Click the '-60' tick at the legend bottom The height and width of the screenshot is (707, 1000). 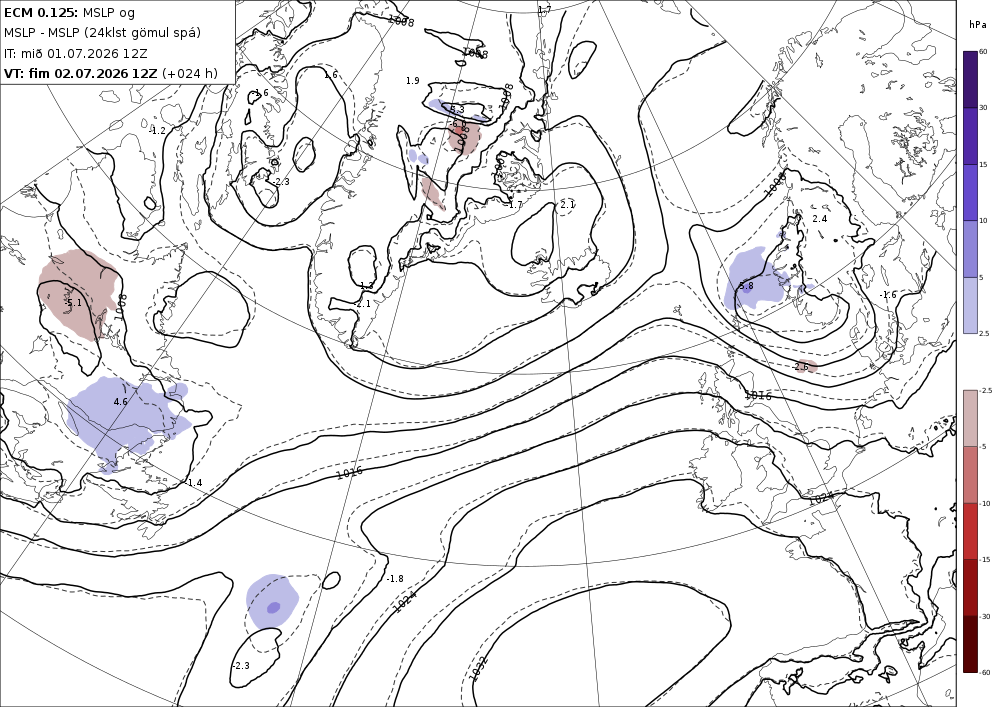985,673
